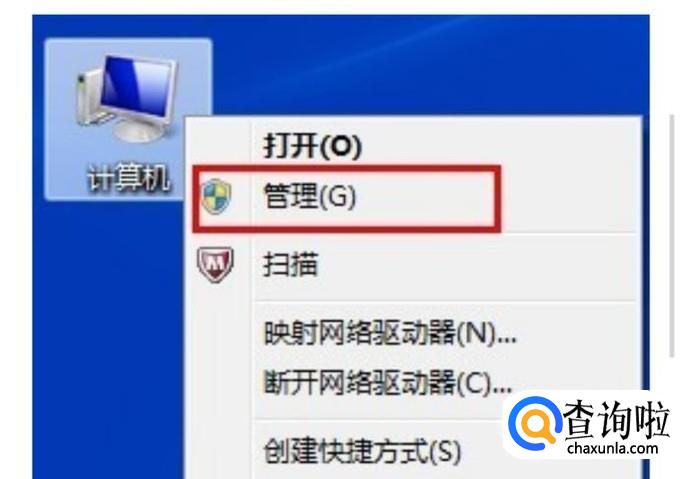Select 管理(G) in the context menu
Viewport: 682px width, 479px height.
tap(310, 197)
